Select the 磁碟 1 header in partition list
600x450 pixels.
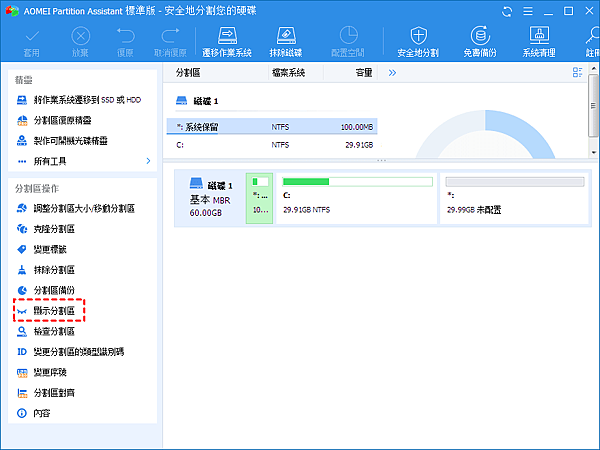pos(197,101)
